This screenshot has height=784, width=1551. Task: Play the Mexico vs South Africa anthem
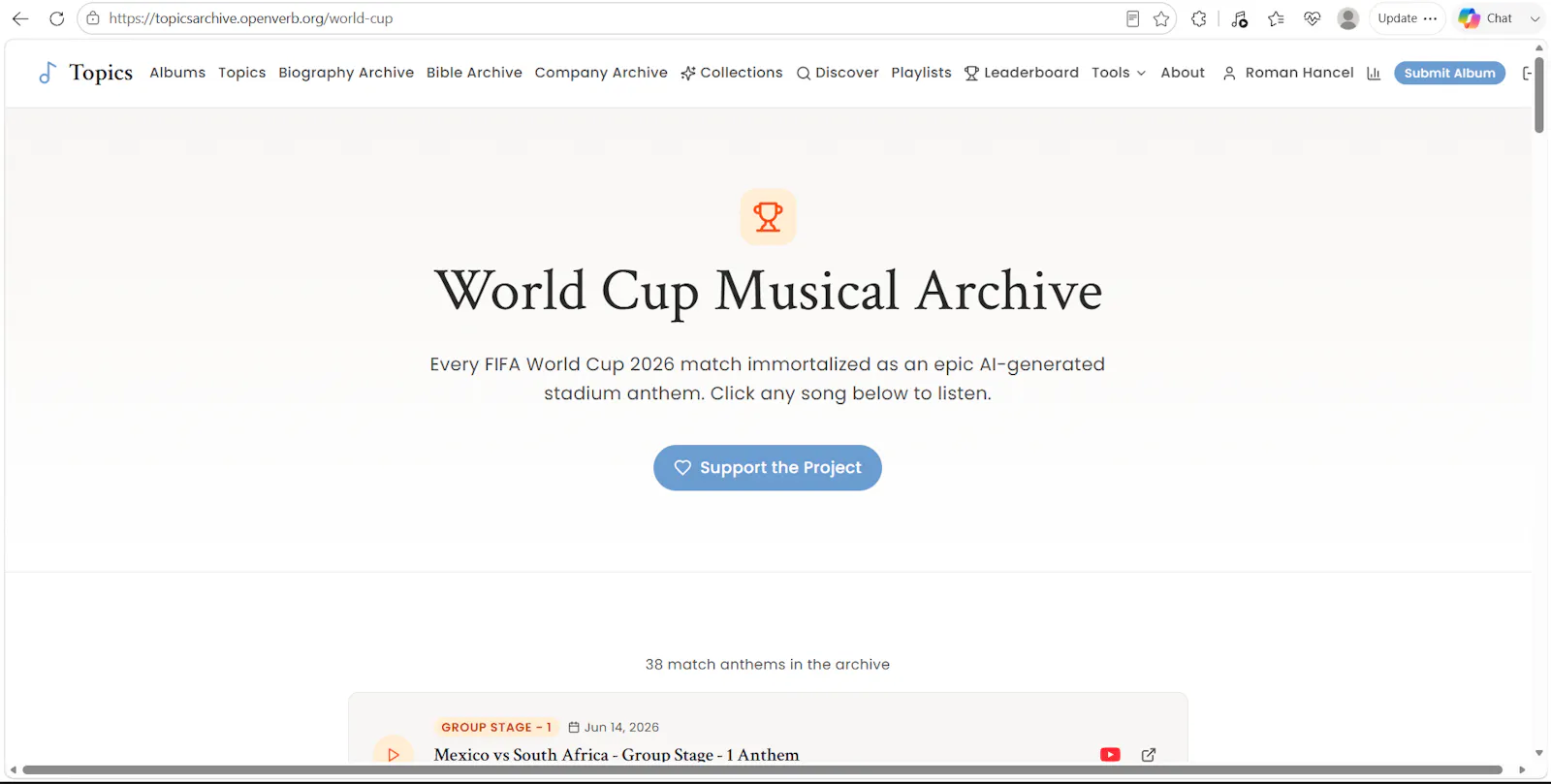click(x=393, y=754)
